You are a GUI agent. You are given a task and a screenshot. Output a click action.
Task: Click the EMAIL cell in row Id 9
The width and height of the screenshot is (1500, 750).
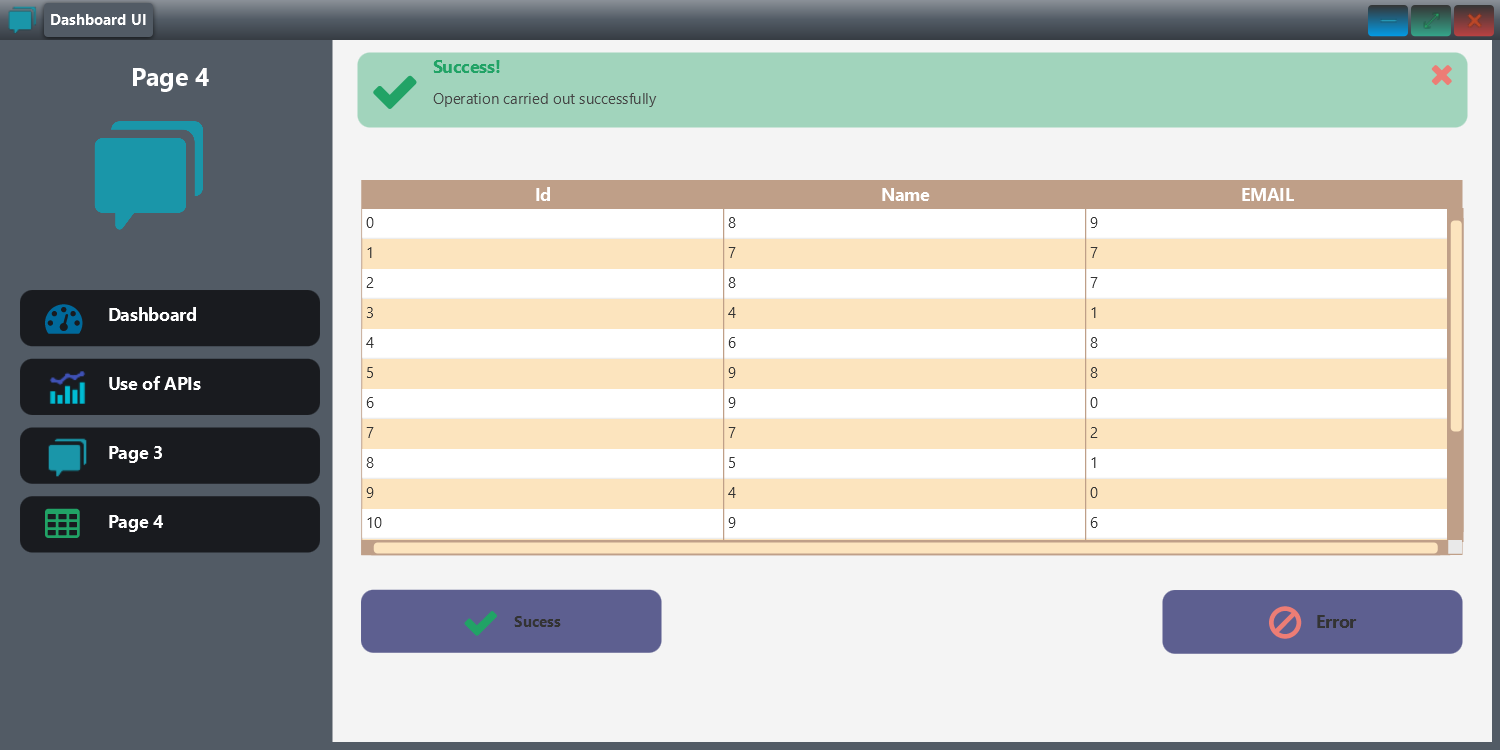(x=1267, y=494)
